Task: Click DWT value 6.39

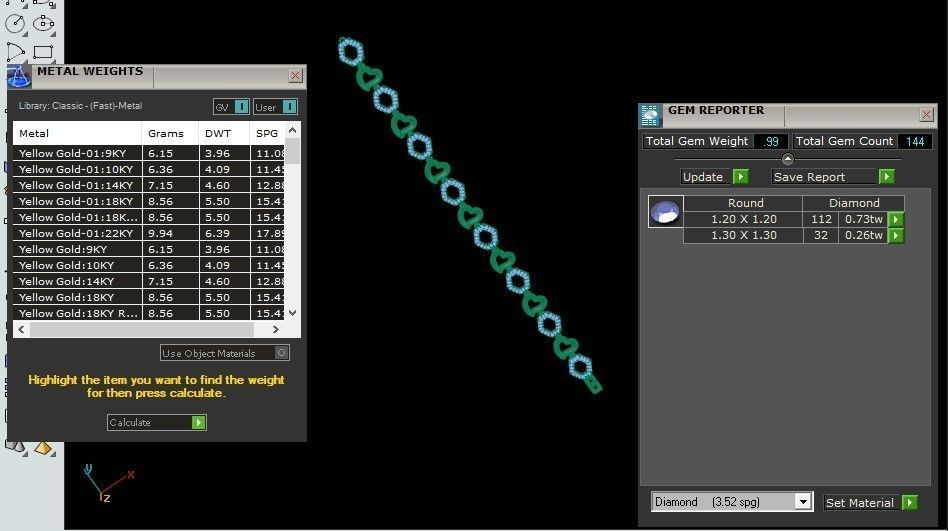Action: pyautogui.click(x=217, y=233)
